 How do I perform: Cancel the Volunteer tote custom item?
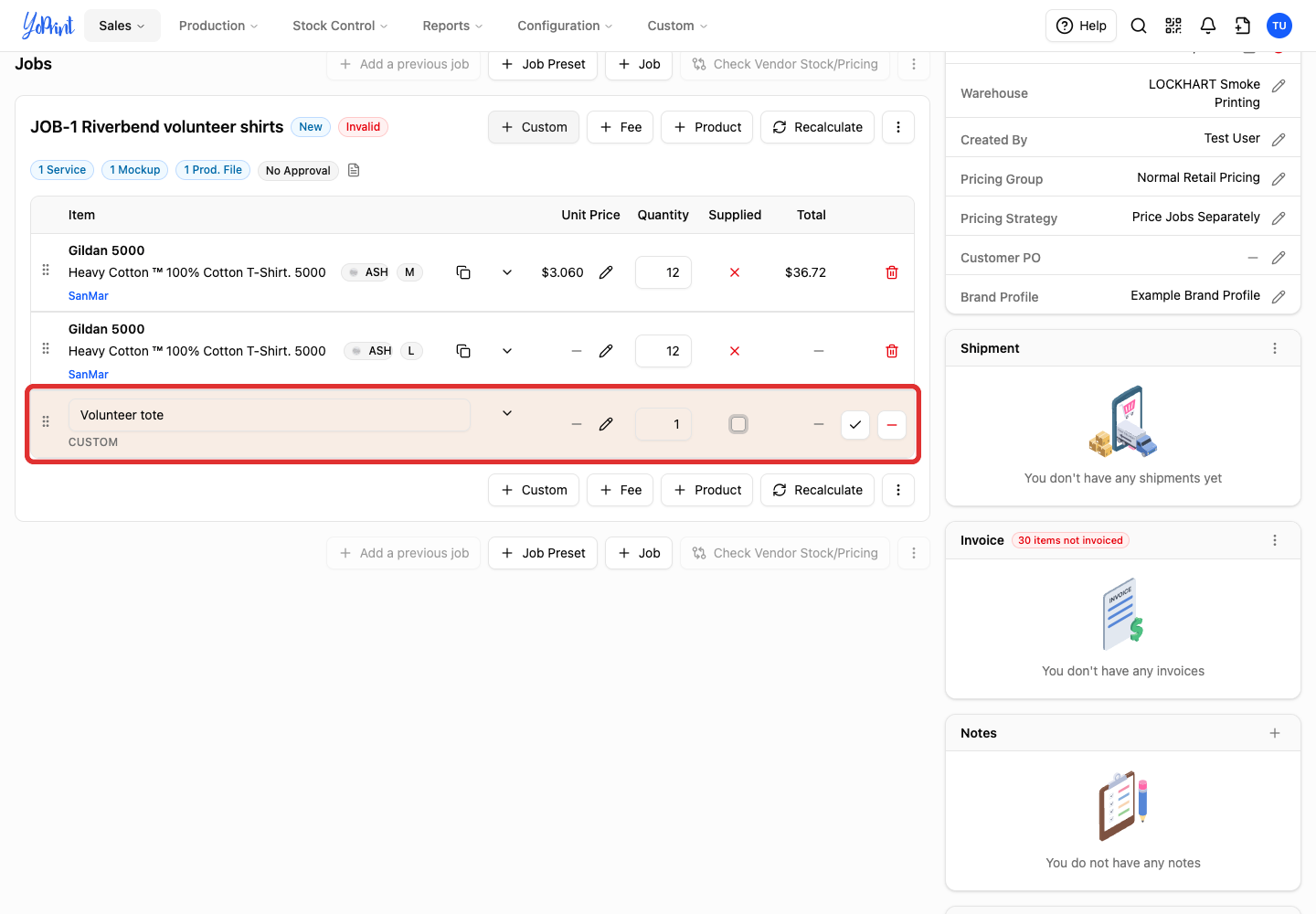892,424
